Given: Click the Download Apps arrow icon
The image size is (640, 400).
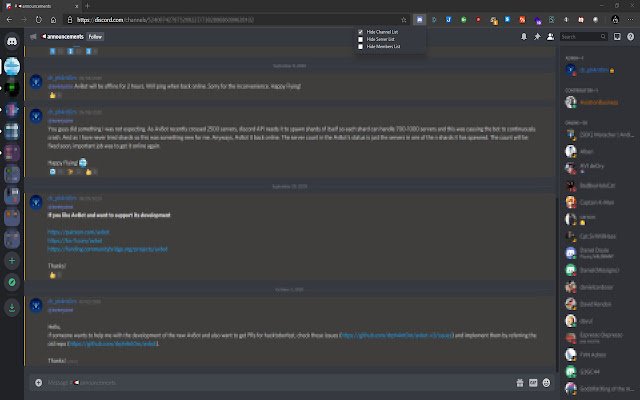Looking at the screenshot, I should point(12,308).
